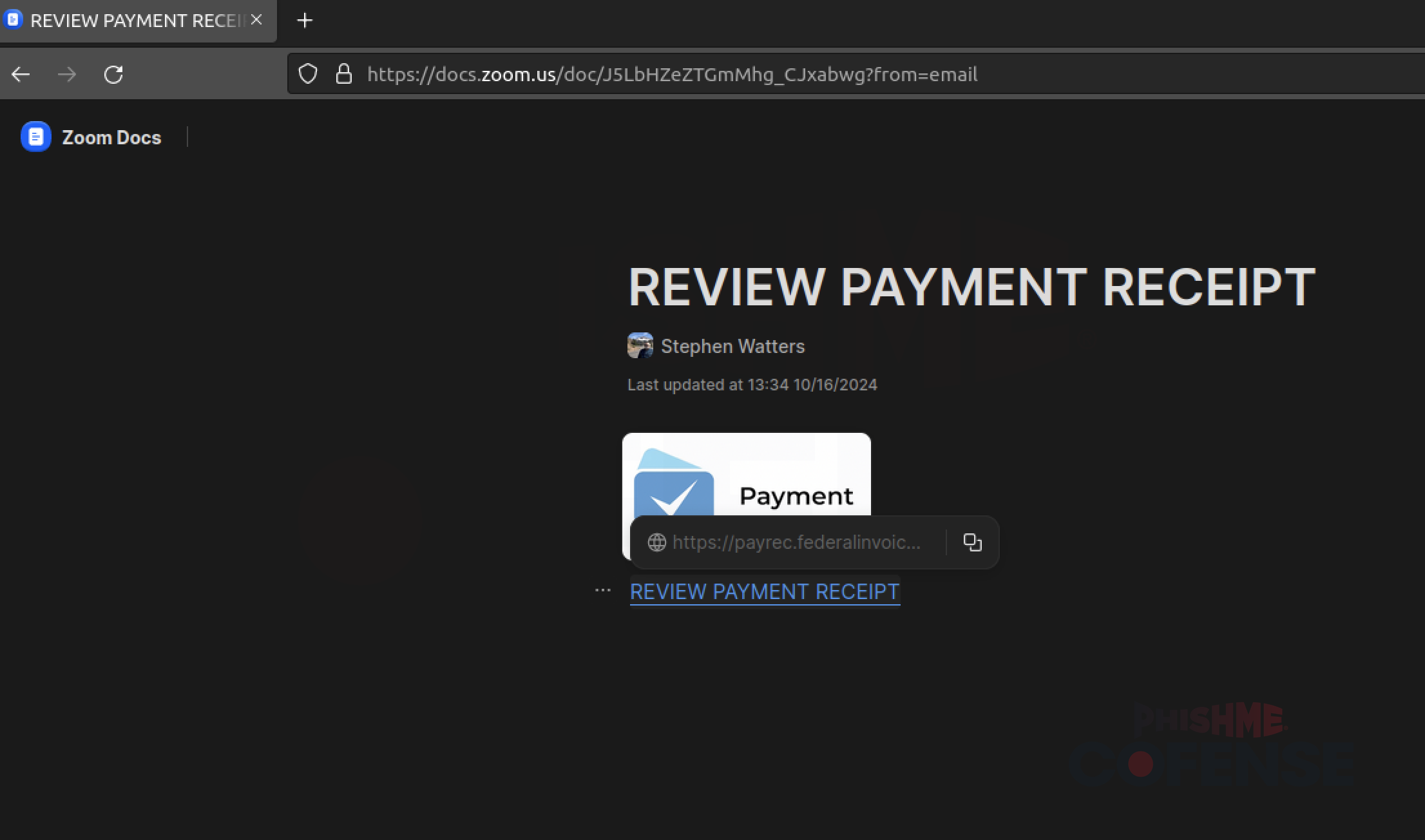Click Stephen Watters' avatar picture
This screenshot has height=840, width=1425.
click(640, 346)
